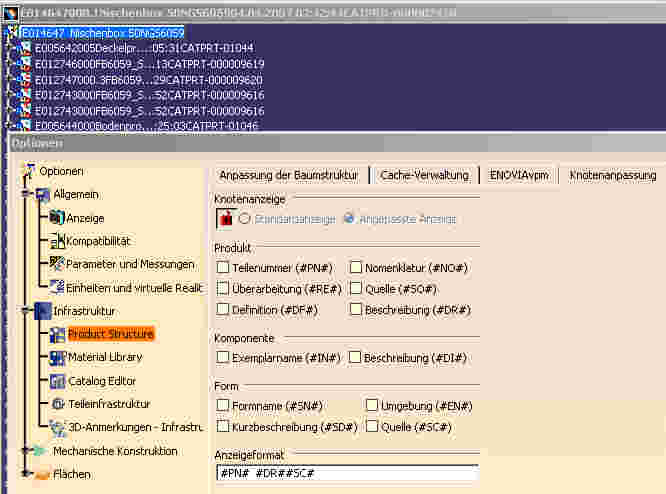Enable the Beschreibung (#DR#) checkbox
Viewport: 666px width, 494px height.
(x=356, y=309)
